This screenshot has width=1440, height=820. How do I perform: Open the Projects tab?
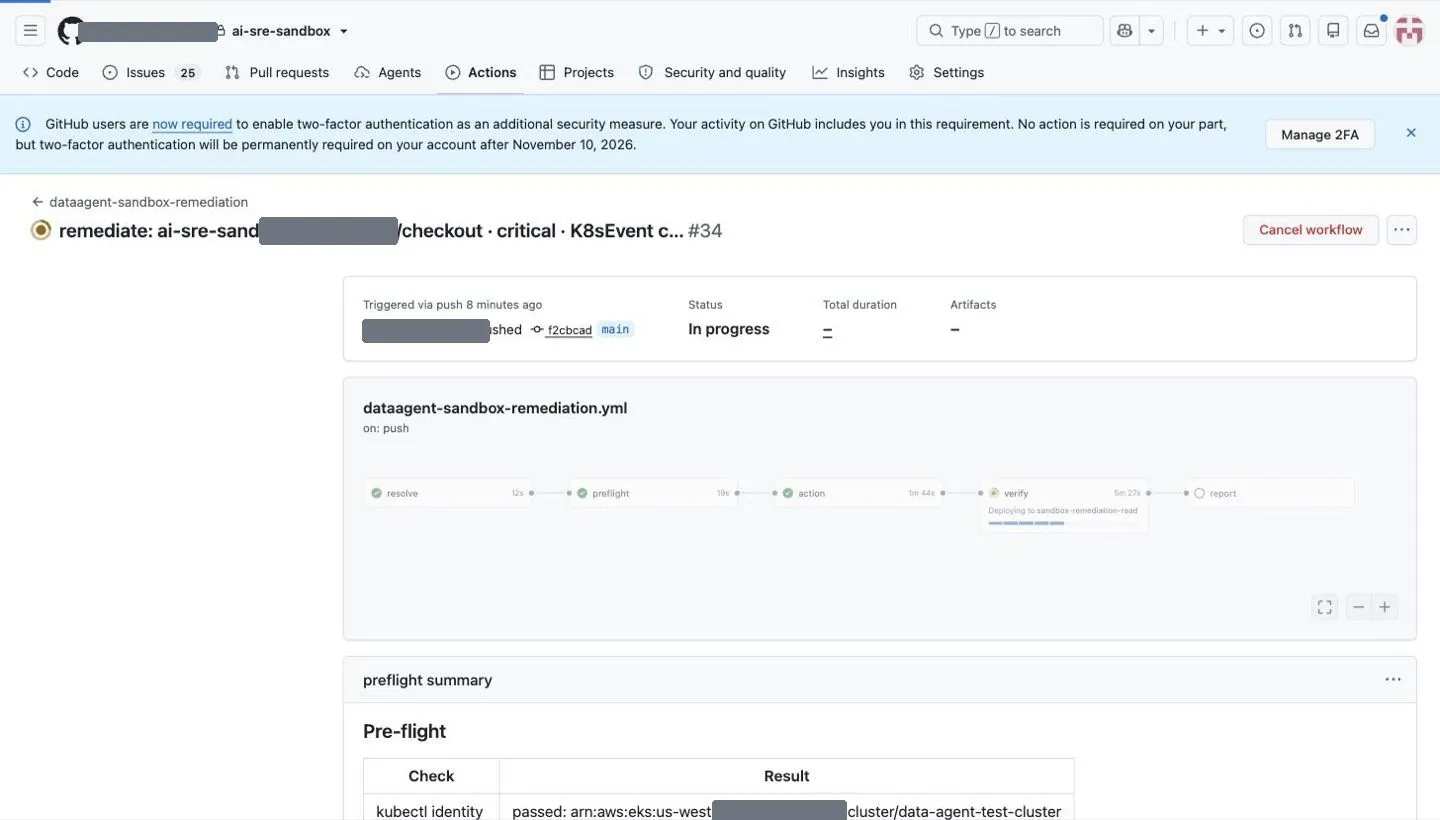[577, 72]
